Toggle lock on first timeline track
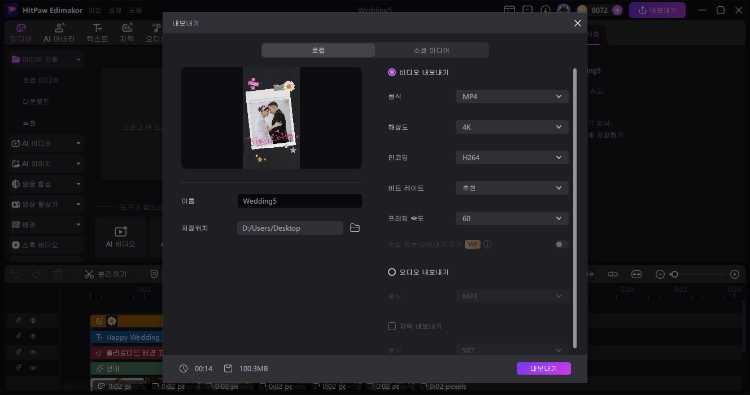Viewport: 750px width, 395px height. tap(18, 320)
